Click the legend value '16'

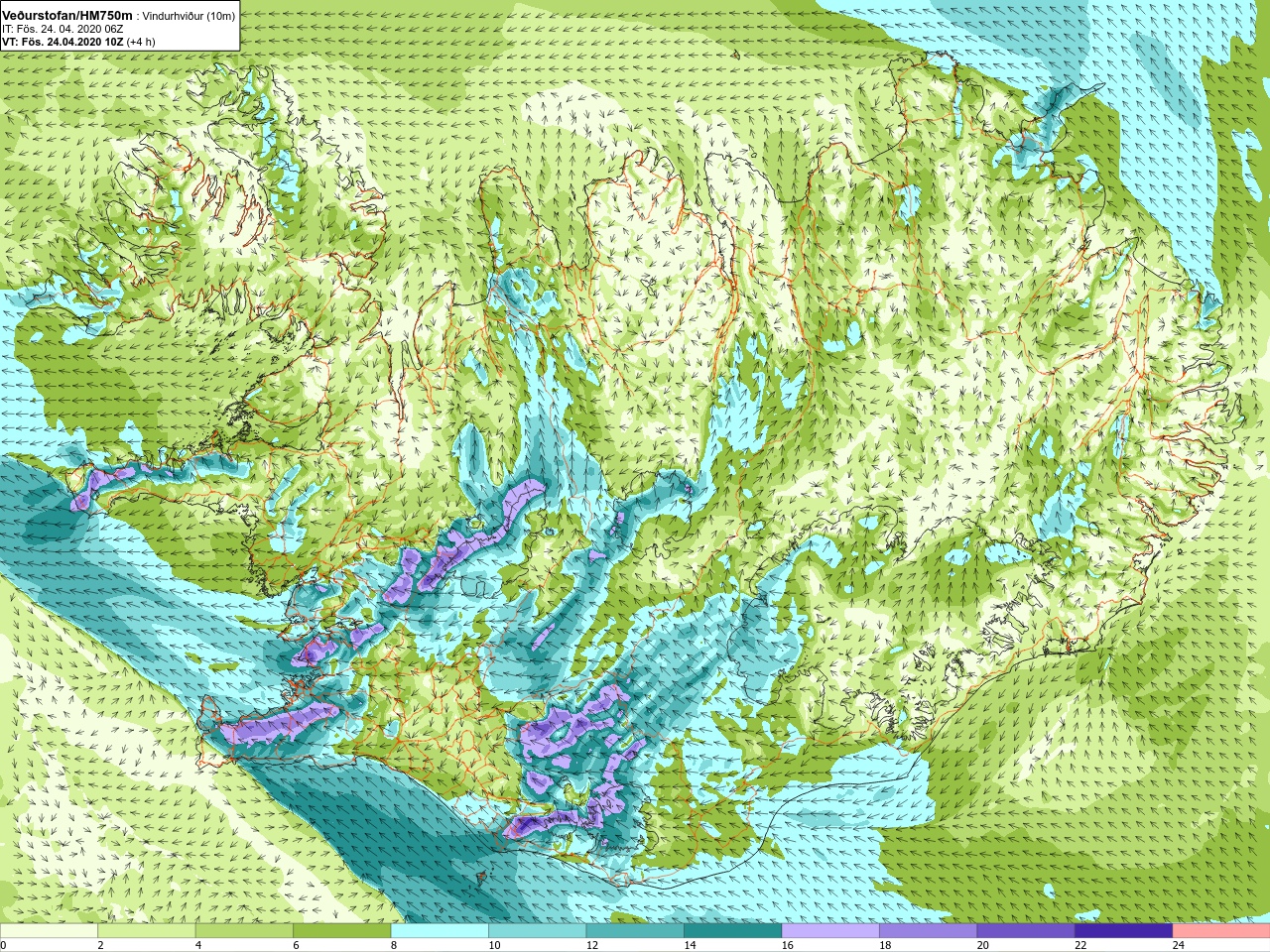pos(788,945)
